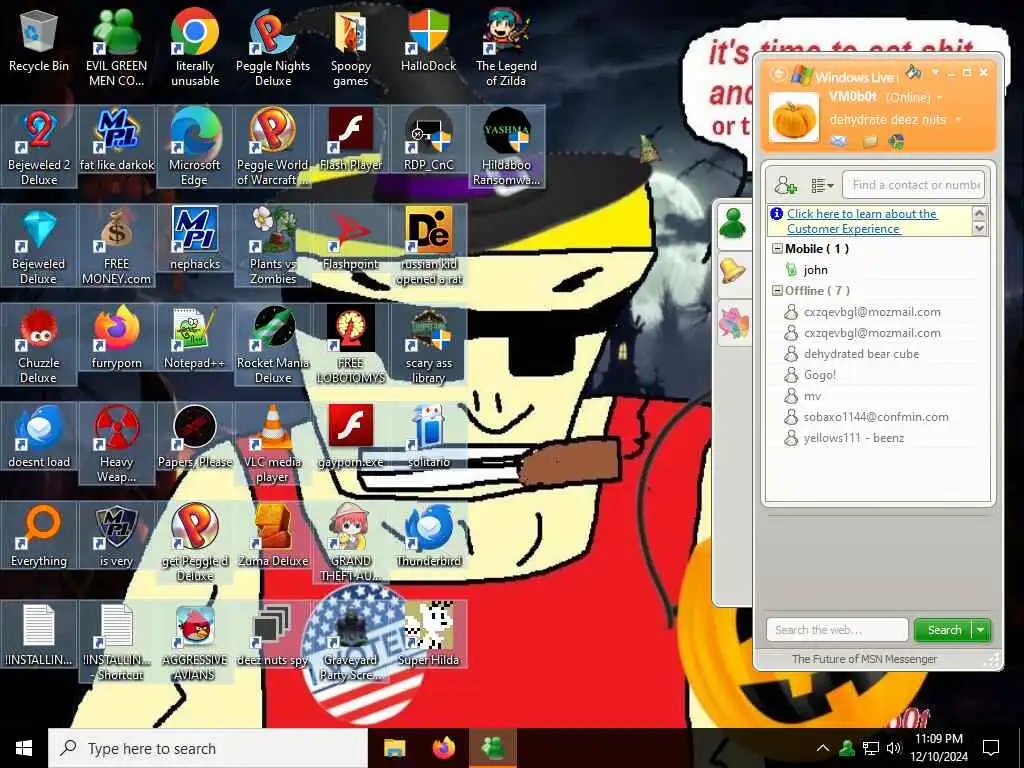This screenshot has height=768, width=1024.
Task: Select the Heavy Weap... desktop icon
Action: tap(116, 445)
